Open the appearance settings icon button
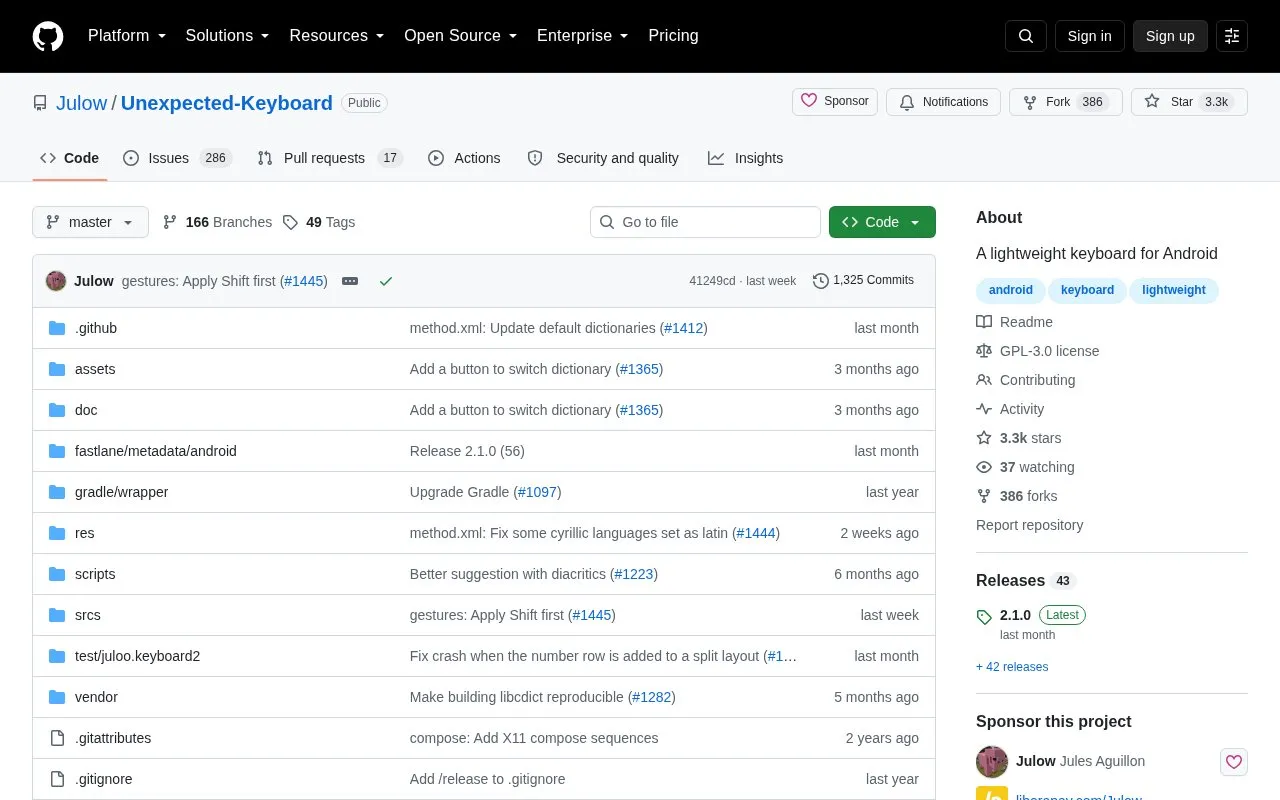 click(1232, 36)
